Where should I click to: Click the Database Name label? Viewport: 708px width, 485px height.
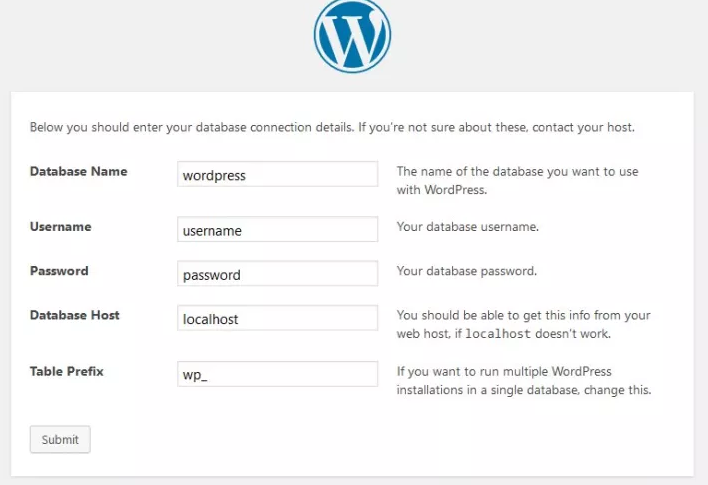(79, 172)
